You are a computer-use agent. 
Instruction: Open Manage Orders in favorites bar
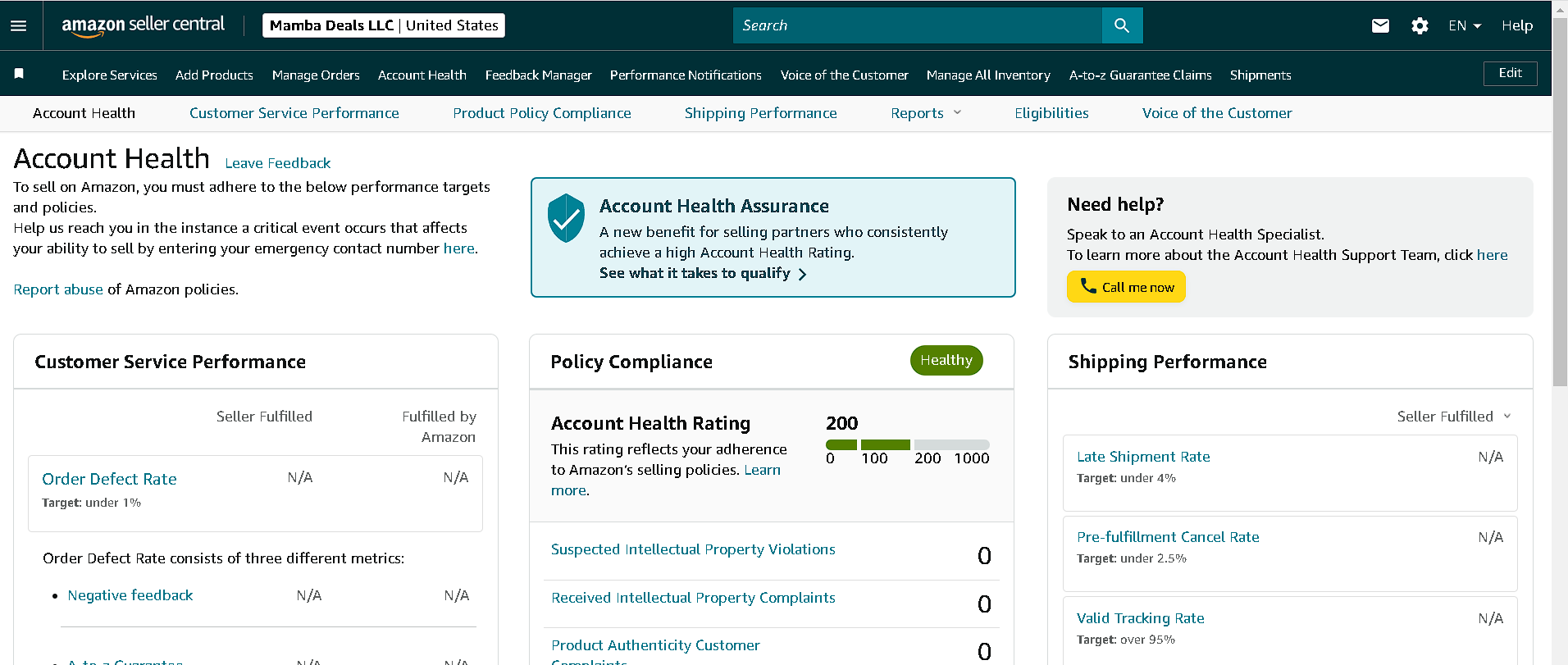click(x=316, y=75)
